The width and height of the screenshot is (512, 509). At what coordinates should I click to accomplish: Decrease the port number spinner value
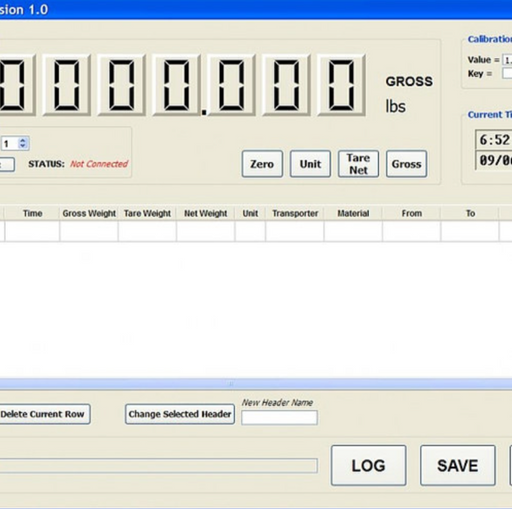click(23, 146)
